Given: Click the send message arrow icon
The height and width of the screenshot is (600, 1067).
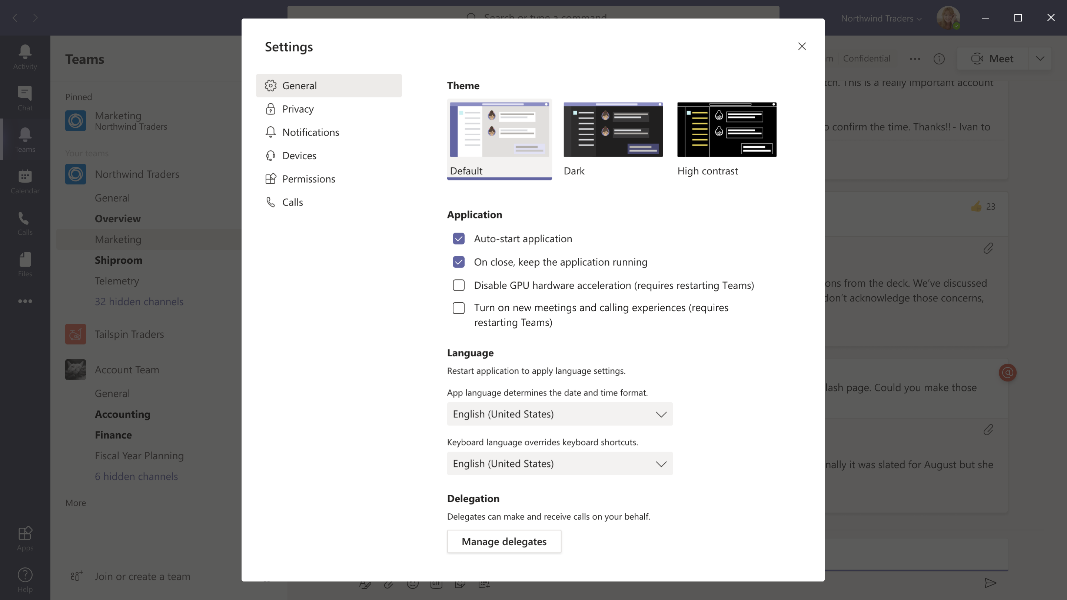Looking at the screenshot, I should point(990,583).
